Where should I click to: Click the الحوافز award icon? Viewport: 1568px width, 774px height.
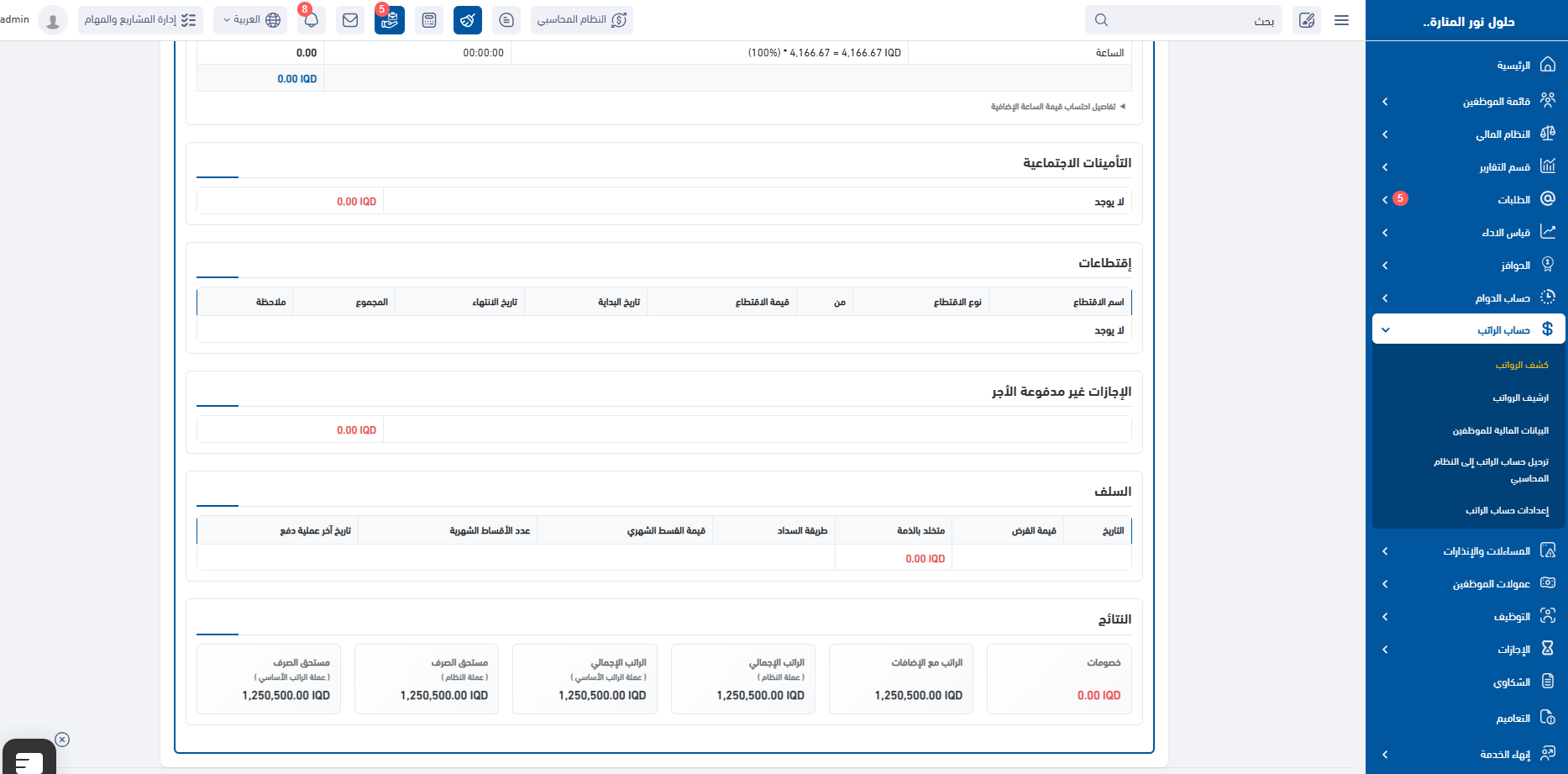1548,265
